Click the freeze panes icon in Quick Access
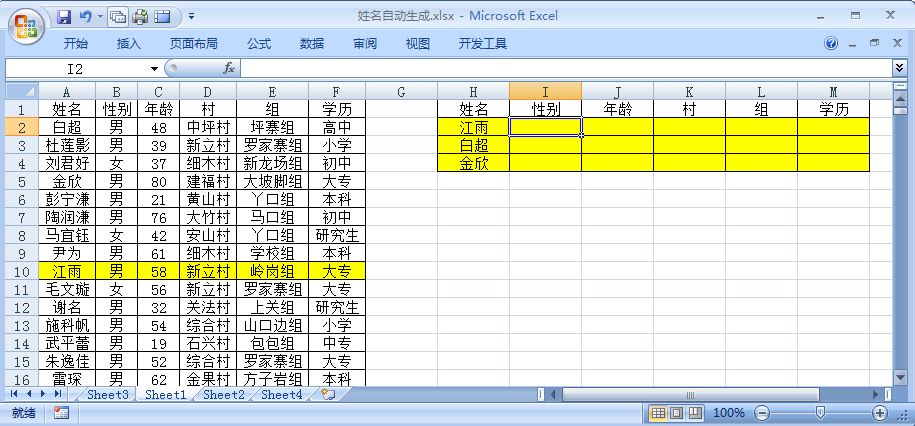Screen dimensions: 915x426 [162, 17]
